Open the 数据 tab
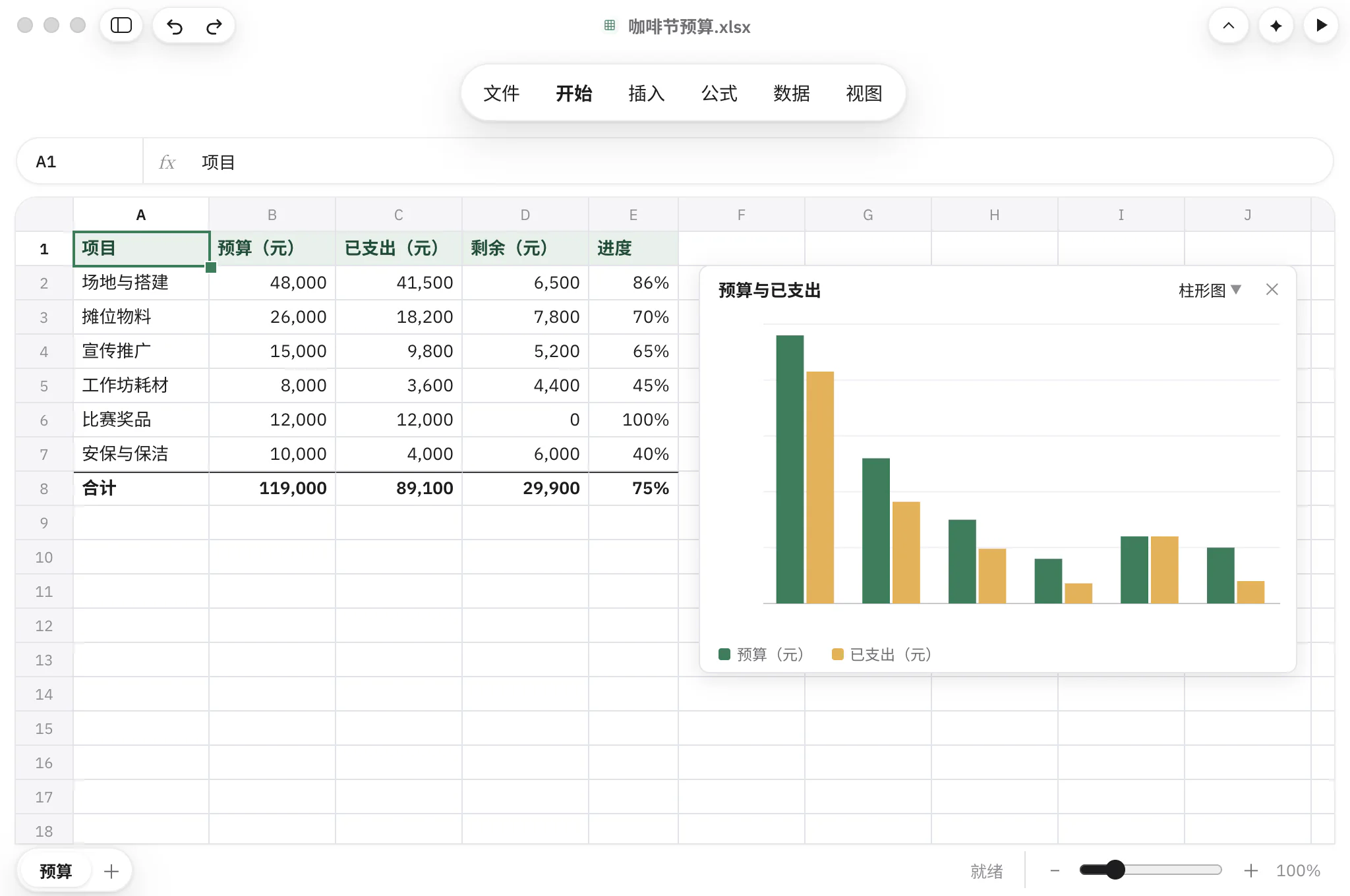The image size is (1350, 896). click(792, 94)
